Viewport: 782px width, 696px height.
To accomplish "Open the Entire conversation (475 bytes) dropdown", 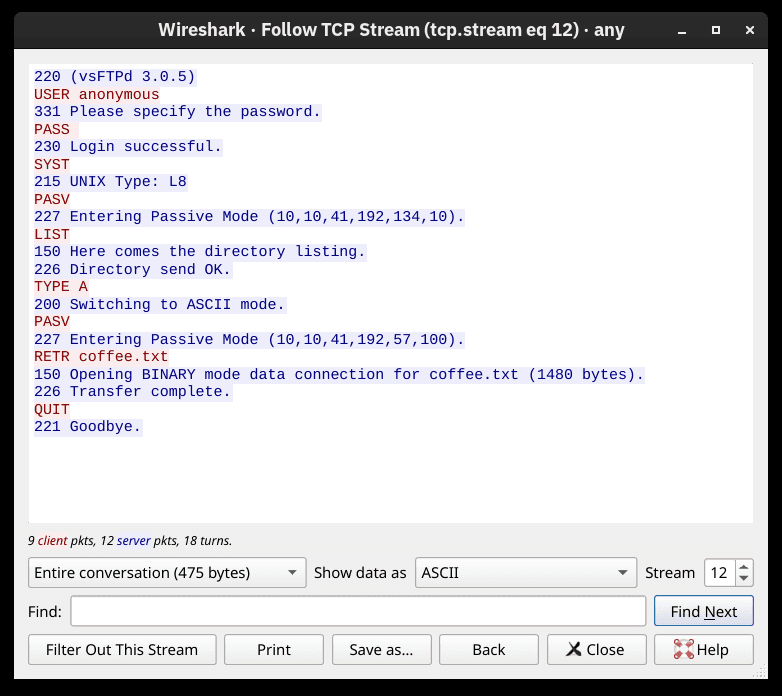I will point(166,573).
